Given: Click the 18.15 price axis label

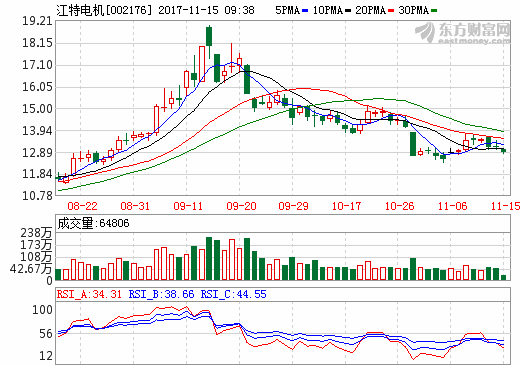Looking at the screenshot, I should click(37, 43).
